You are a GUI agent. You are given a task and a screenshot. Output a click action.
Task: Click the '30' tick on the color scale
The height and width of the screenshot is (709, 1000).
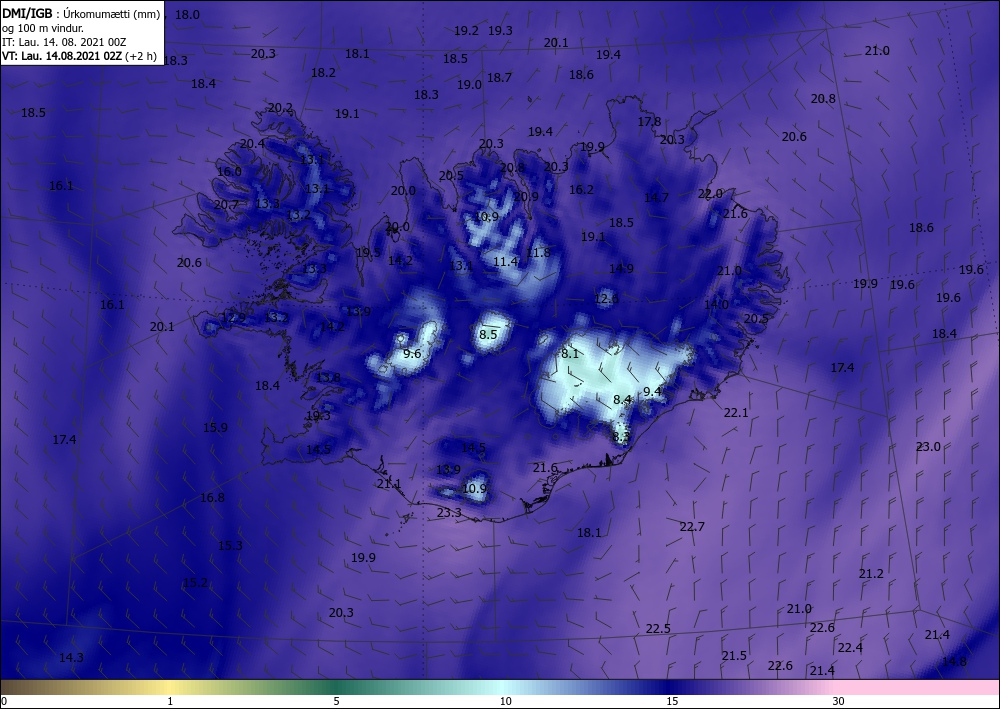pos(839,701)
